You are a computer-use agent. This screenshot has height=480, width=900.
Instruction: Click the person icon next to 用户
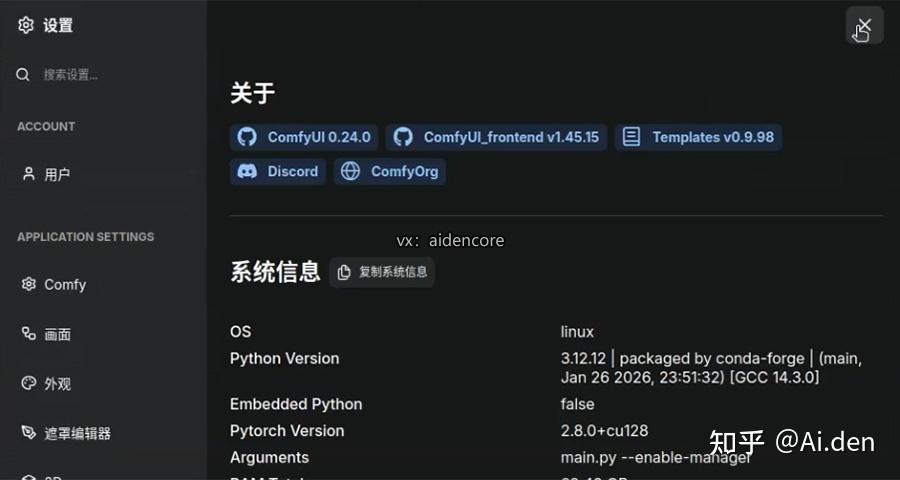coord(29,173)
